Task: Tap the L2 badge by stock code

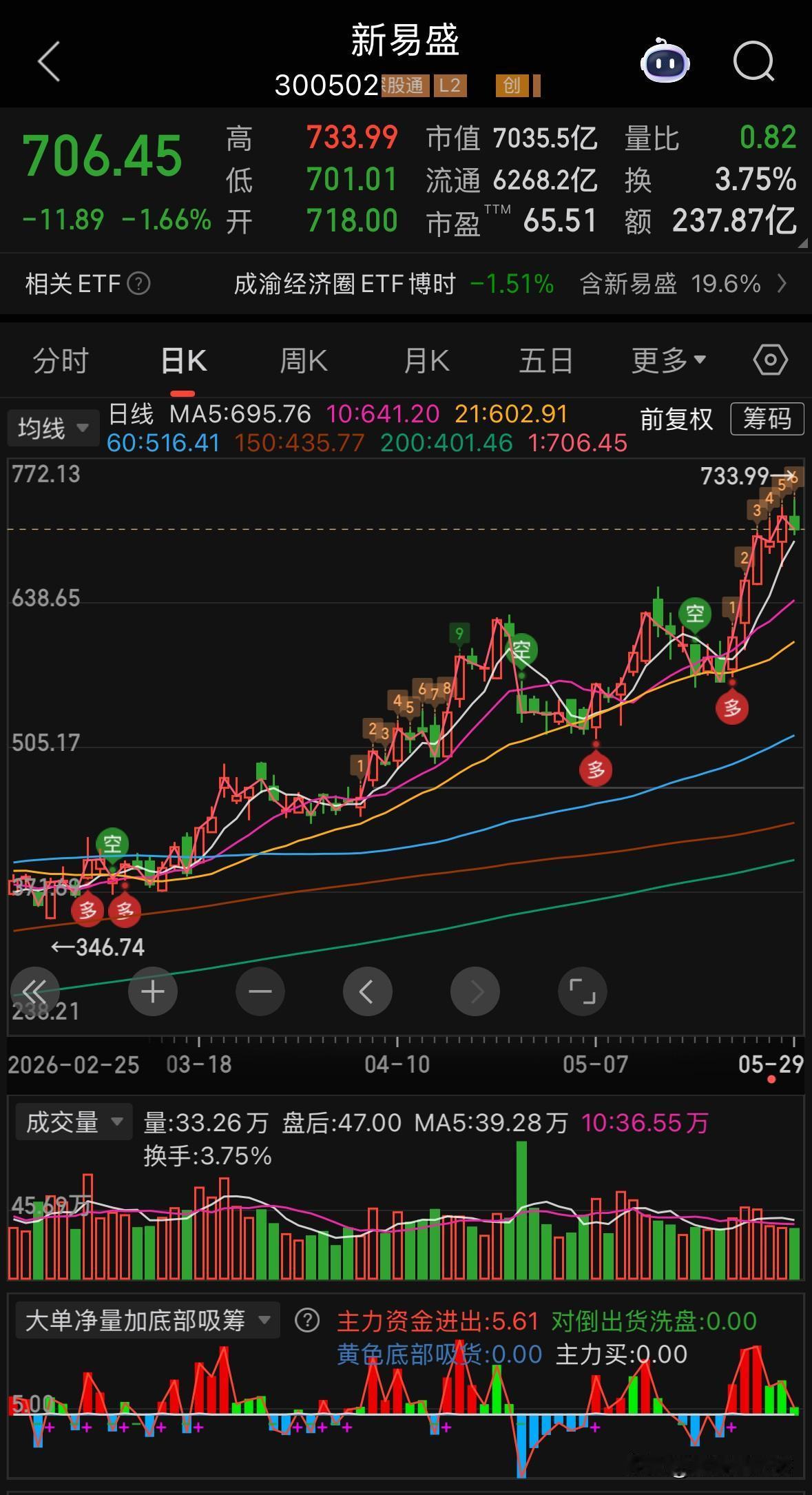Action: (x=450, y=85)
